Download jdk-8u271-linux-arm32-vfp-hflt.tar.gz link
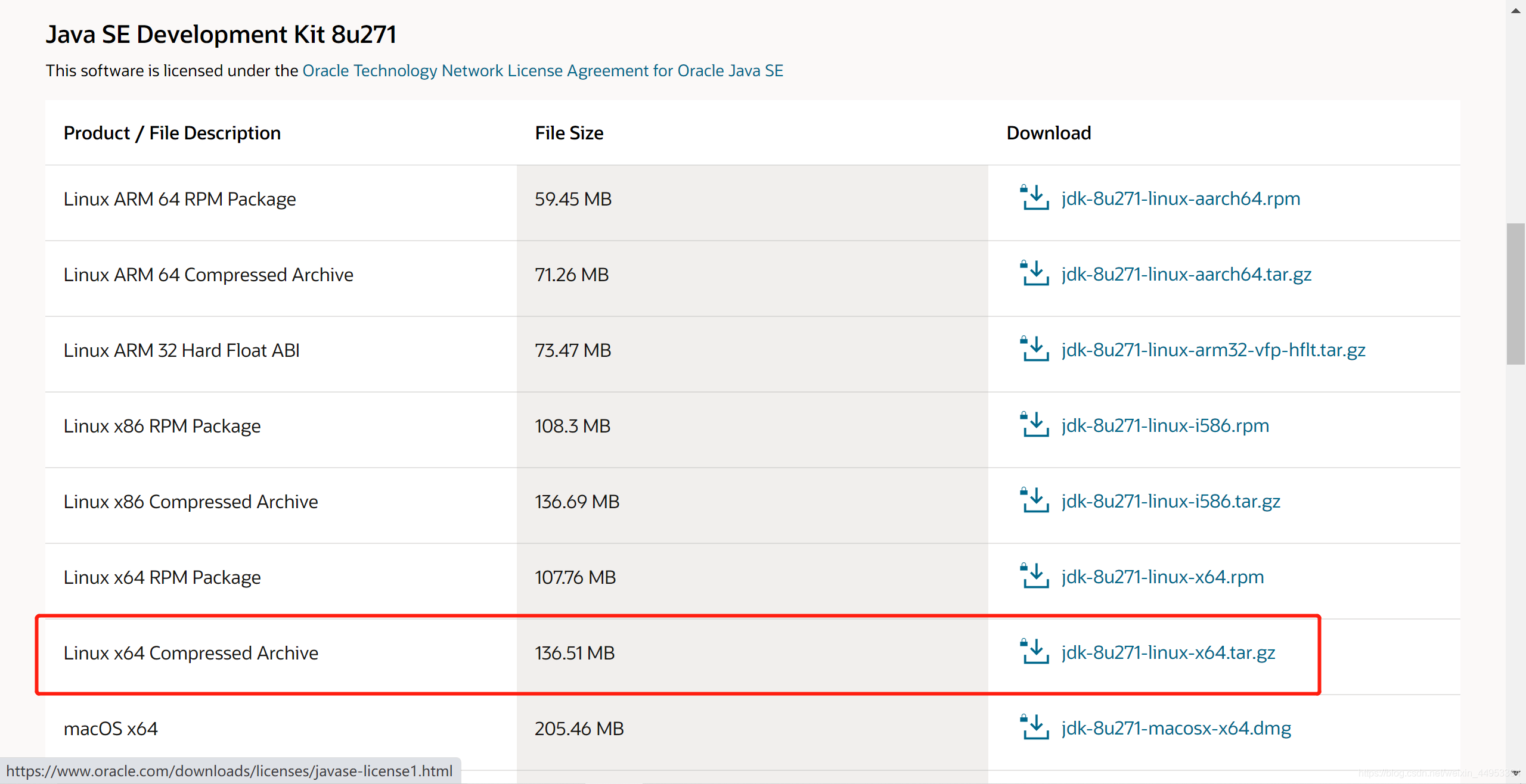The image size is (1526, 784). (1213, 350)
